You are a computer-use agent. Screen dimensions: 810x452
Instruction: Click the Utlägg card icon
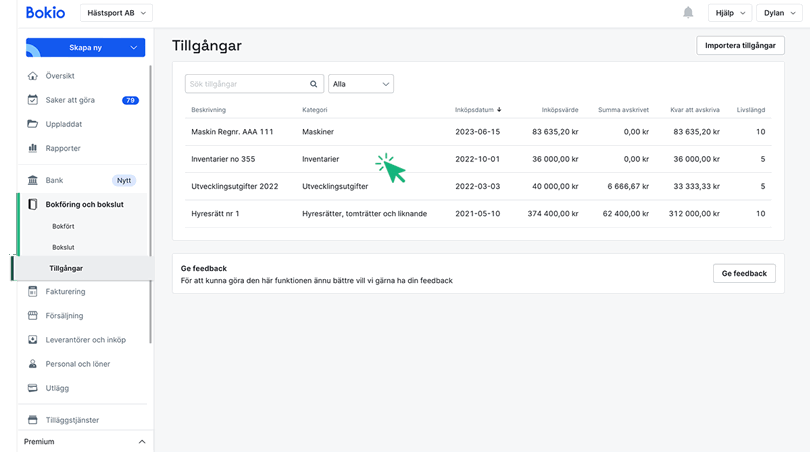(x=33, y=388)
